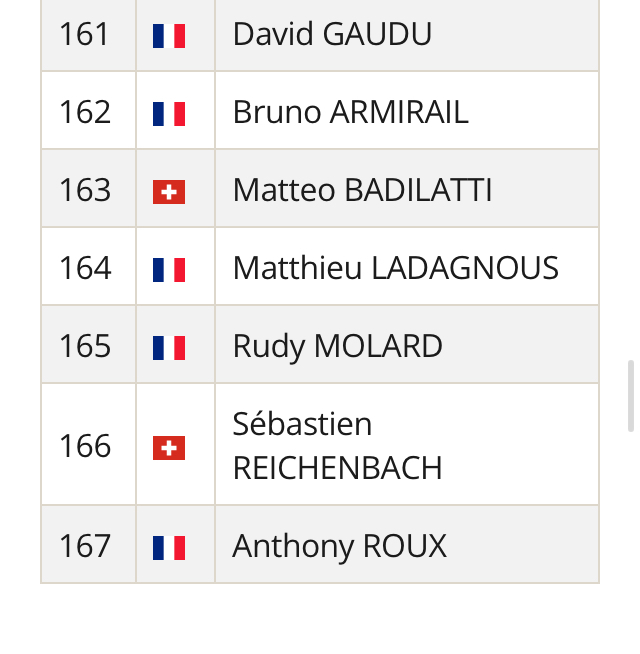This screenshot has width=640, height=654.
Task: Select Anthony ROUX in the list
Action: tap(339, 546)
